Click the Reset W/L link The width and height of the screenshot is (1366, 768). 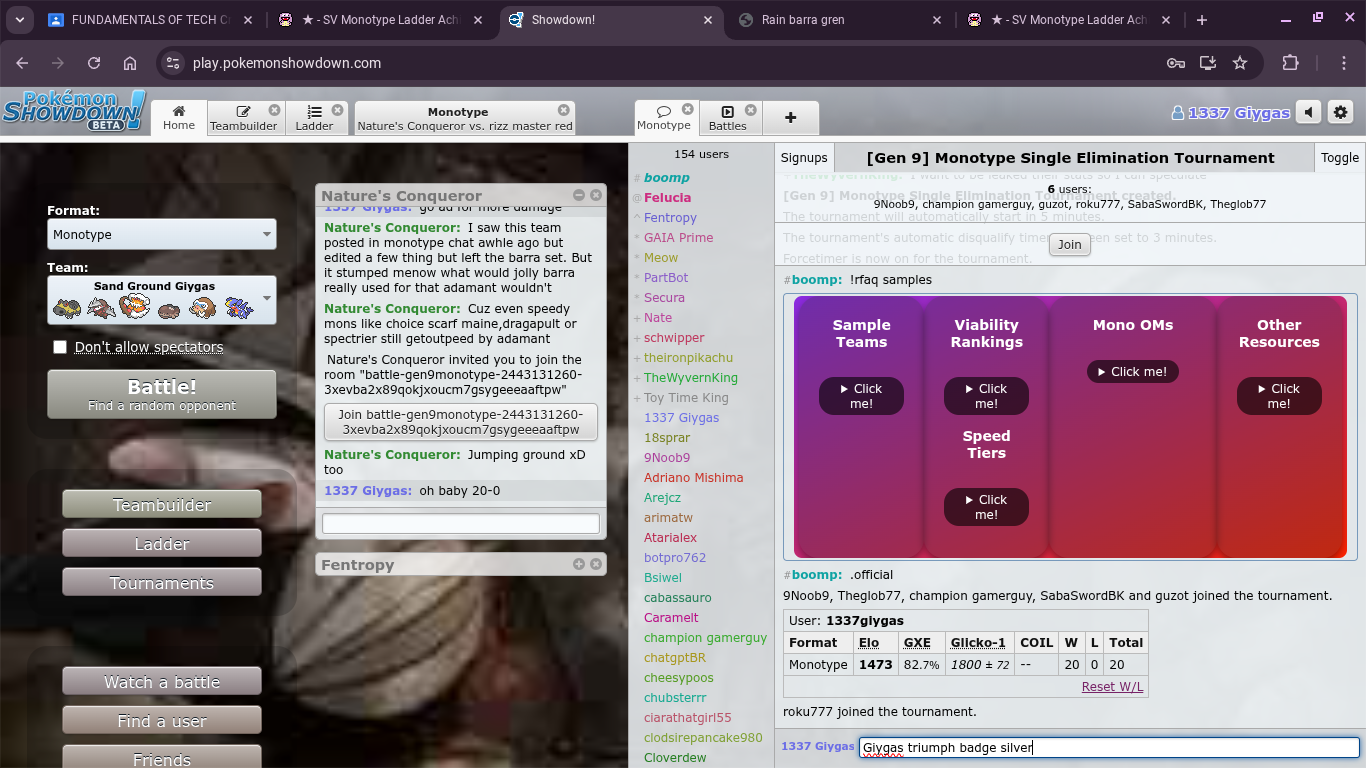(x=1112, y=687)
